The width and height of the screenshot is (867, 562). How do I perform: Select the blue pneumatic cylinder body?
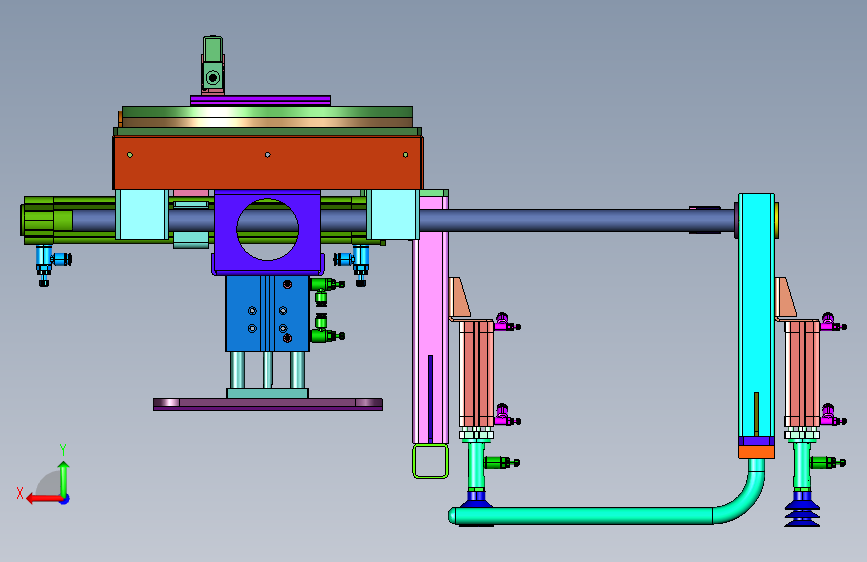click(267, 314)
